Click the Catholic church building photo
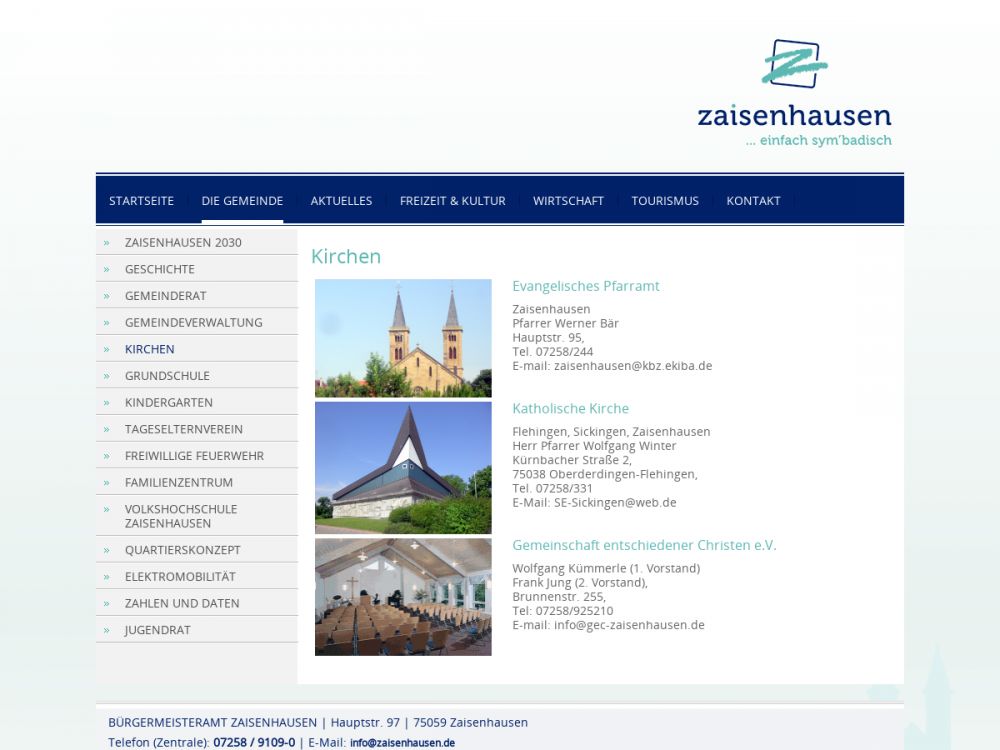This screenshot has height=750, width=1000. (403, 468)
